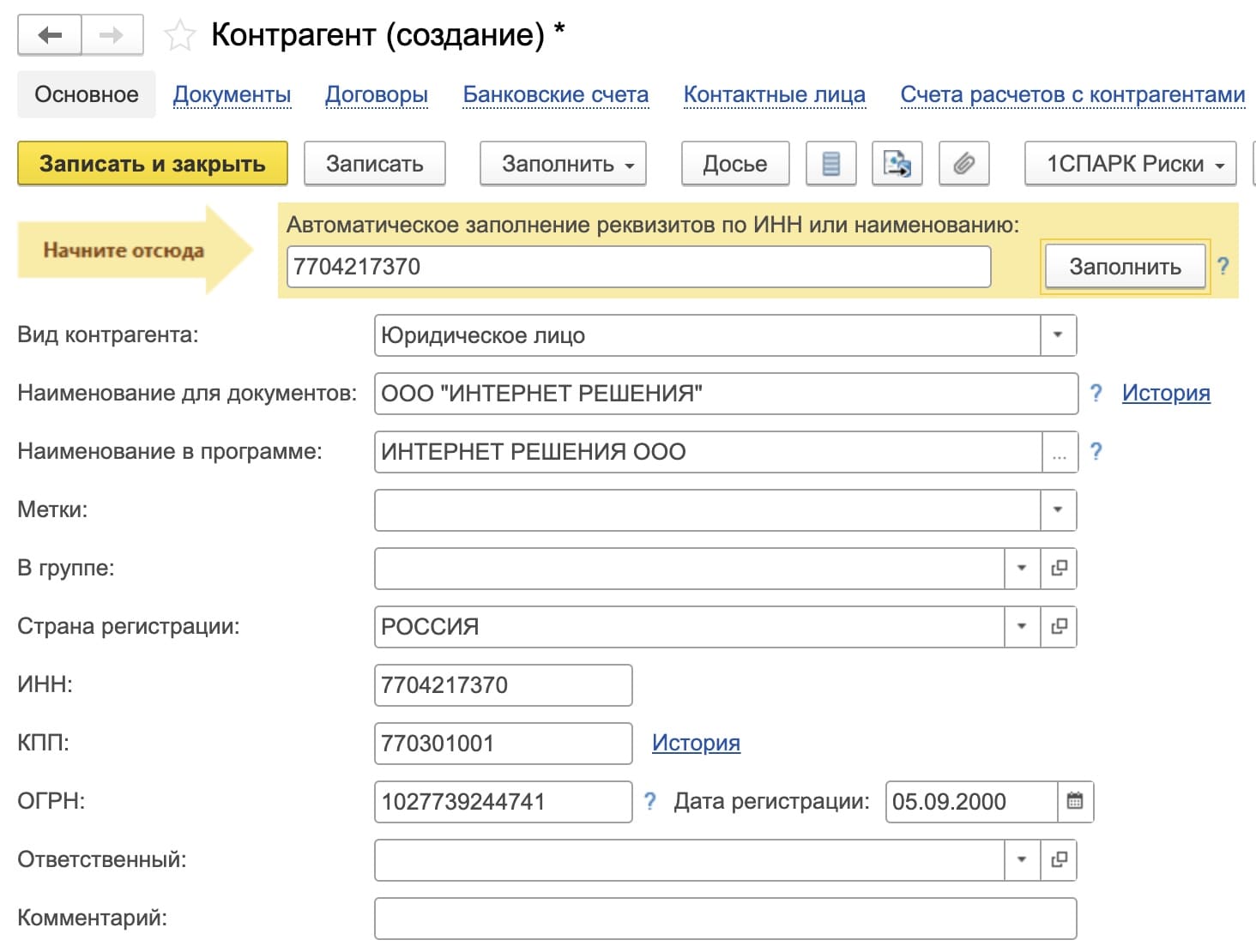
Task: Open the Заполнить toolbar dropdown menu
Action: [x=563, y=163]
